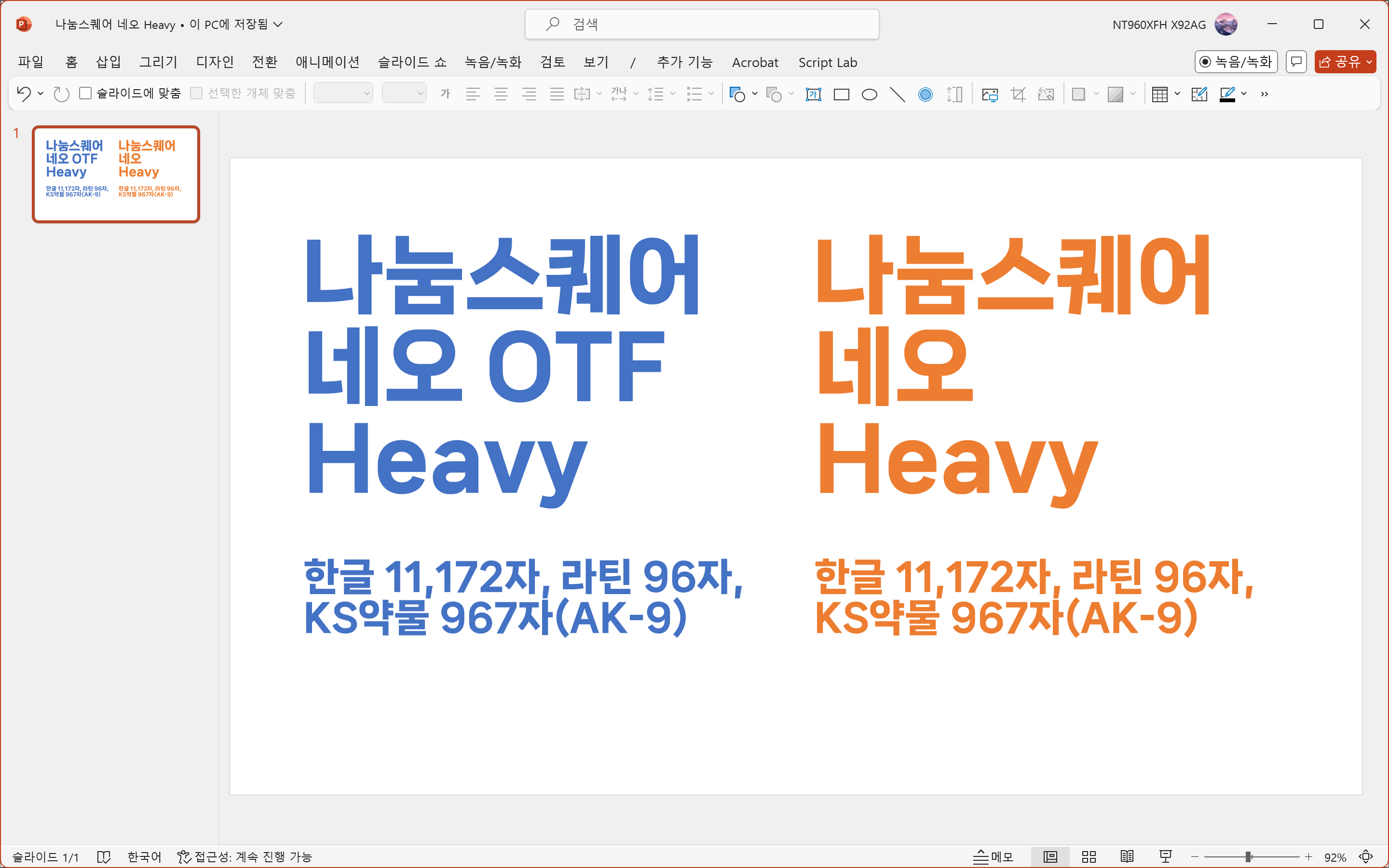
Task: Select slide 1 thumbnail
Action: pos(116,174)
